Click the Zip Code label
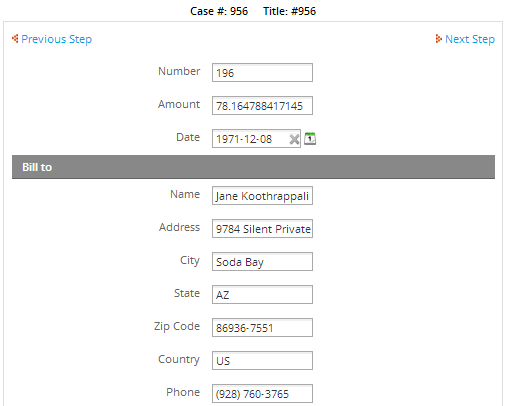The height and width of the screenshot is (406, 509). coord(177,326)
